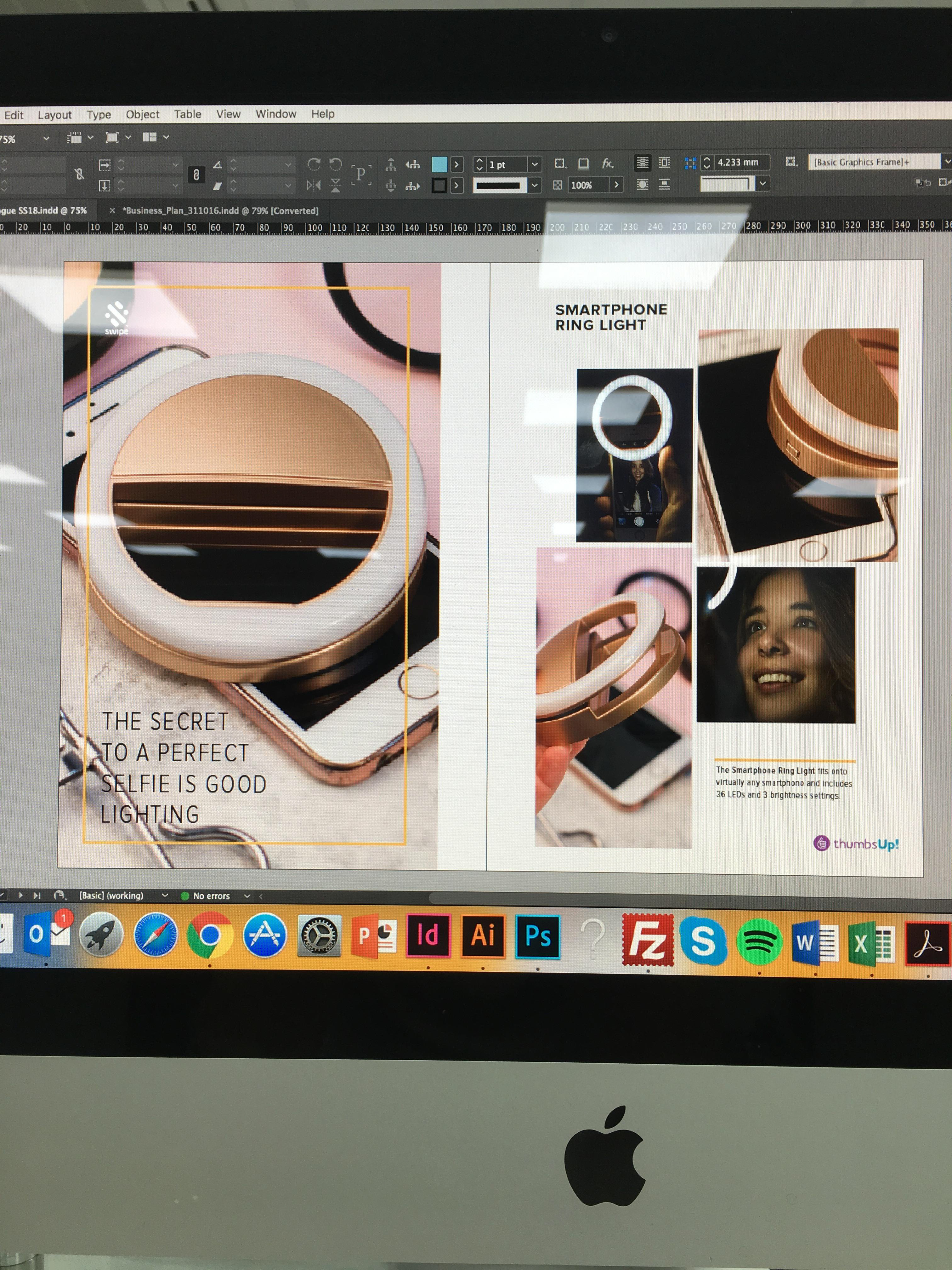The height and width of the screenshot is (1270, 952).
Task: Open the Object menu
Action: coord(142,114)
